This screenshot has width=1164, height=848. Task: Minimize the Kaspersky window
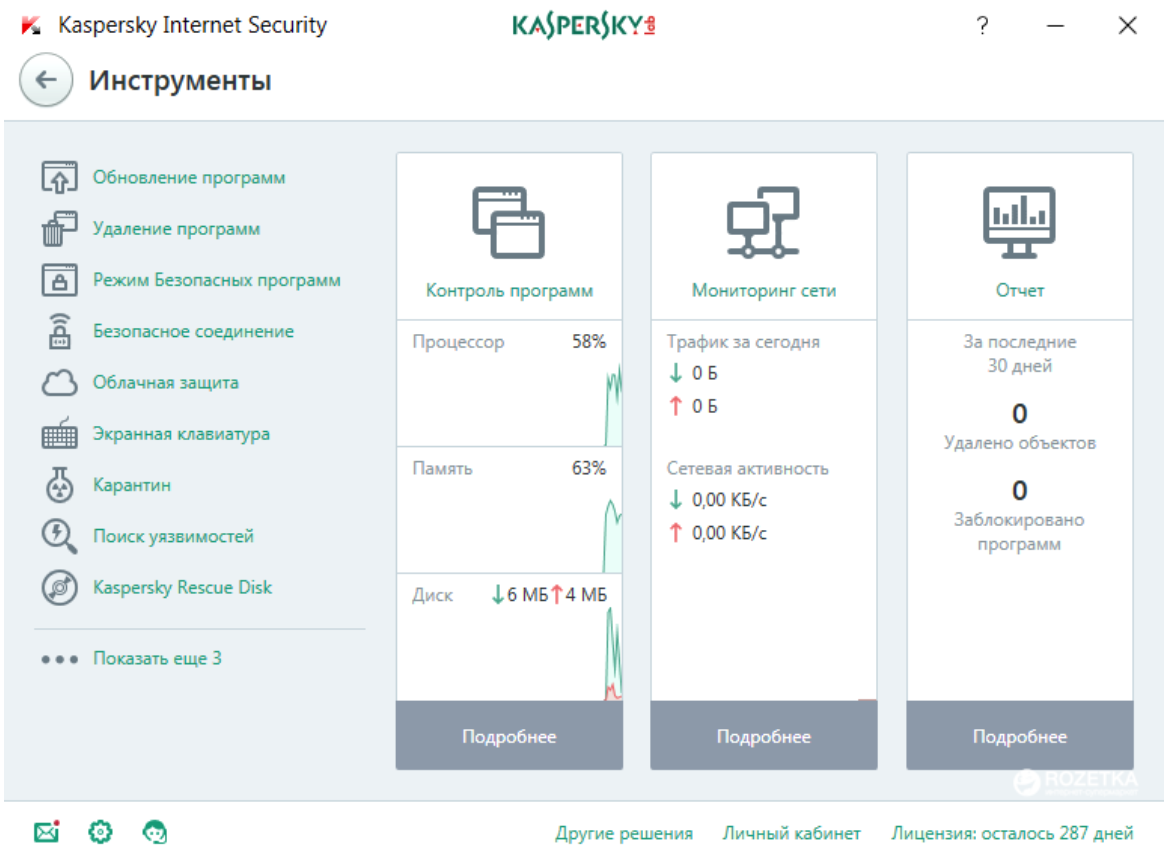pos(1055,26)
